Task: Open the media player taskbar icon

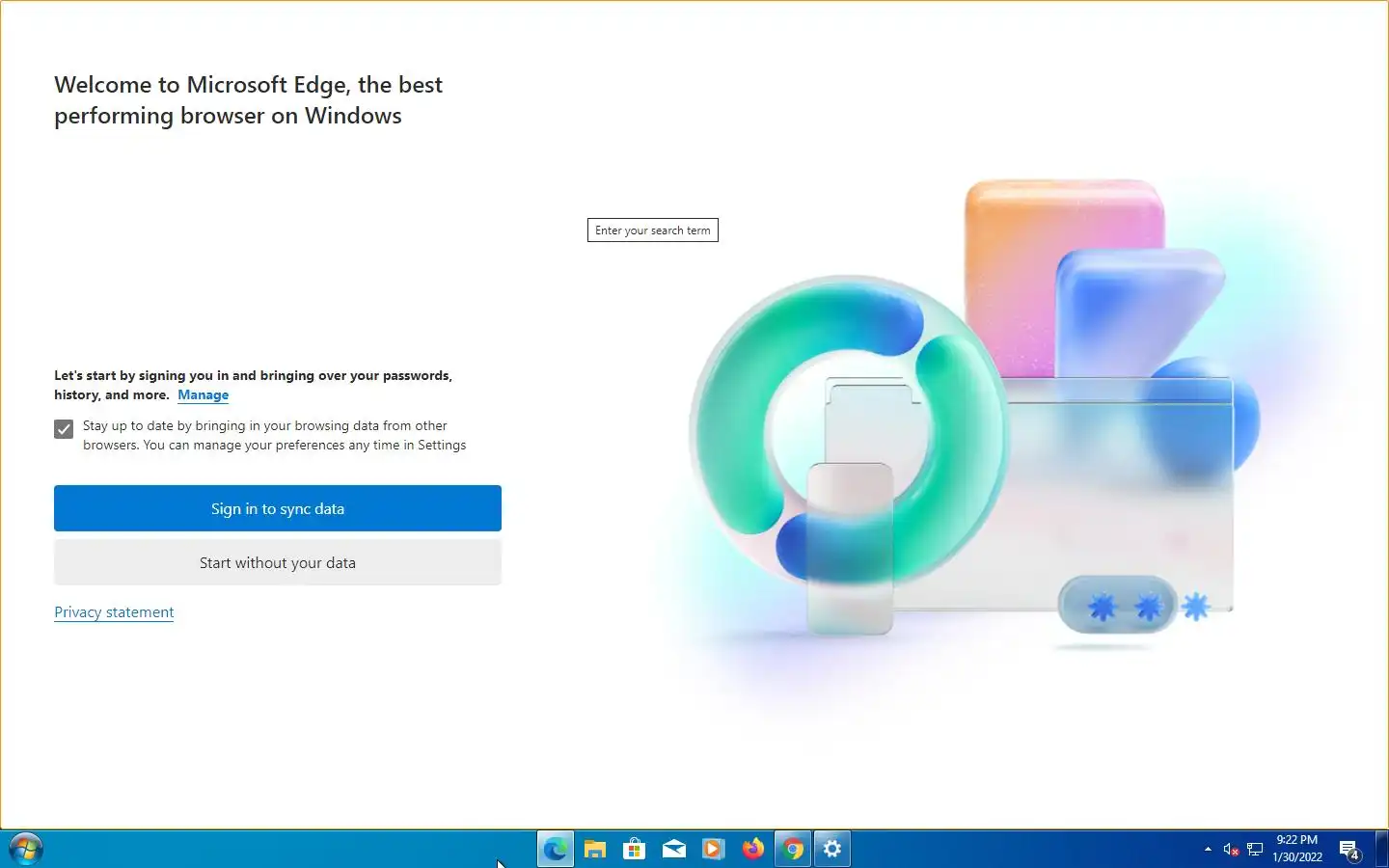Action: (x=714, y=849)
